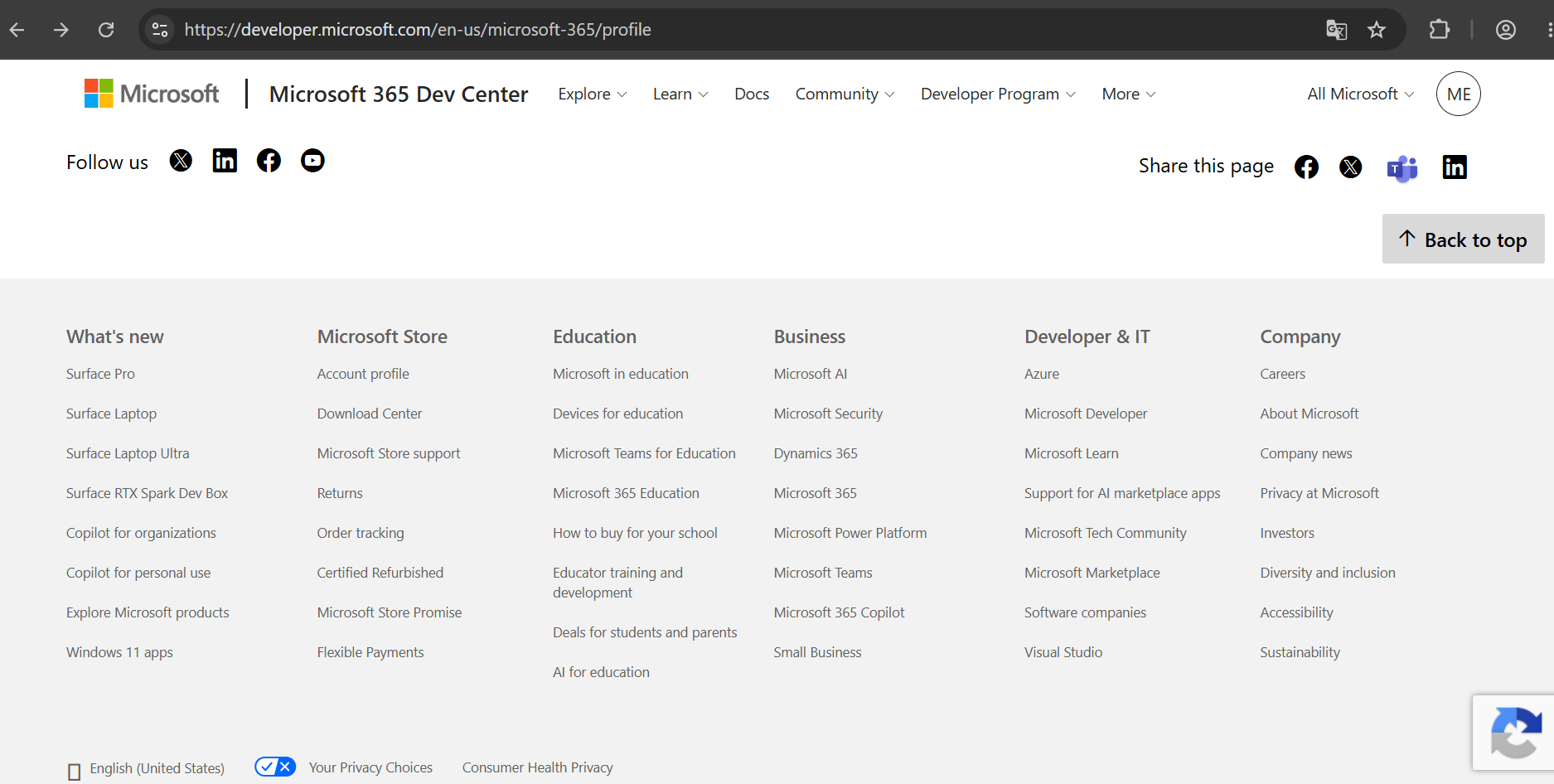This screenshot has width=1554, height=784.
Task: Expand the All Microsoft menu
Action: coord(1361,94)
